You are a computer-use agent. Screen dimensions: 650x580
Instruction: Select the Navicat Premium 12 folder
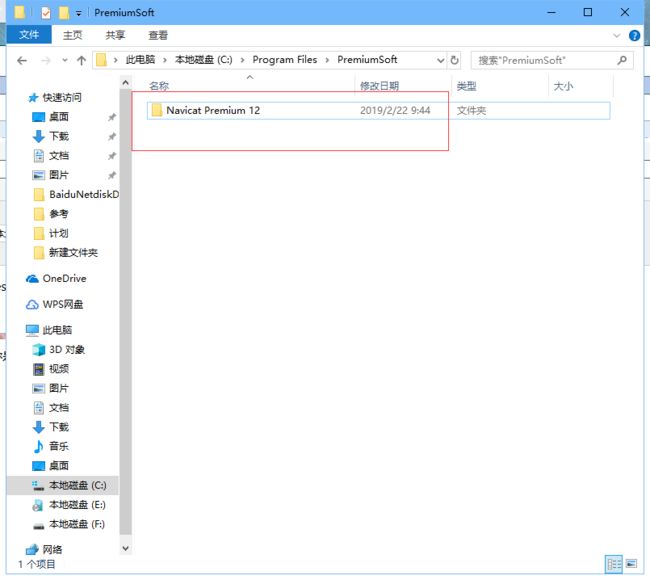(x=378, y=111)
